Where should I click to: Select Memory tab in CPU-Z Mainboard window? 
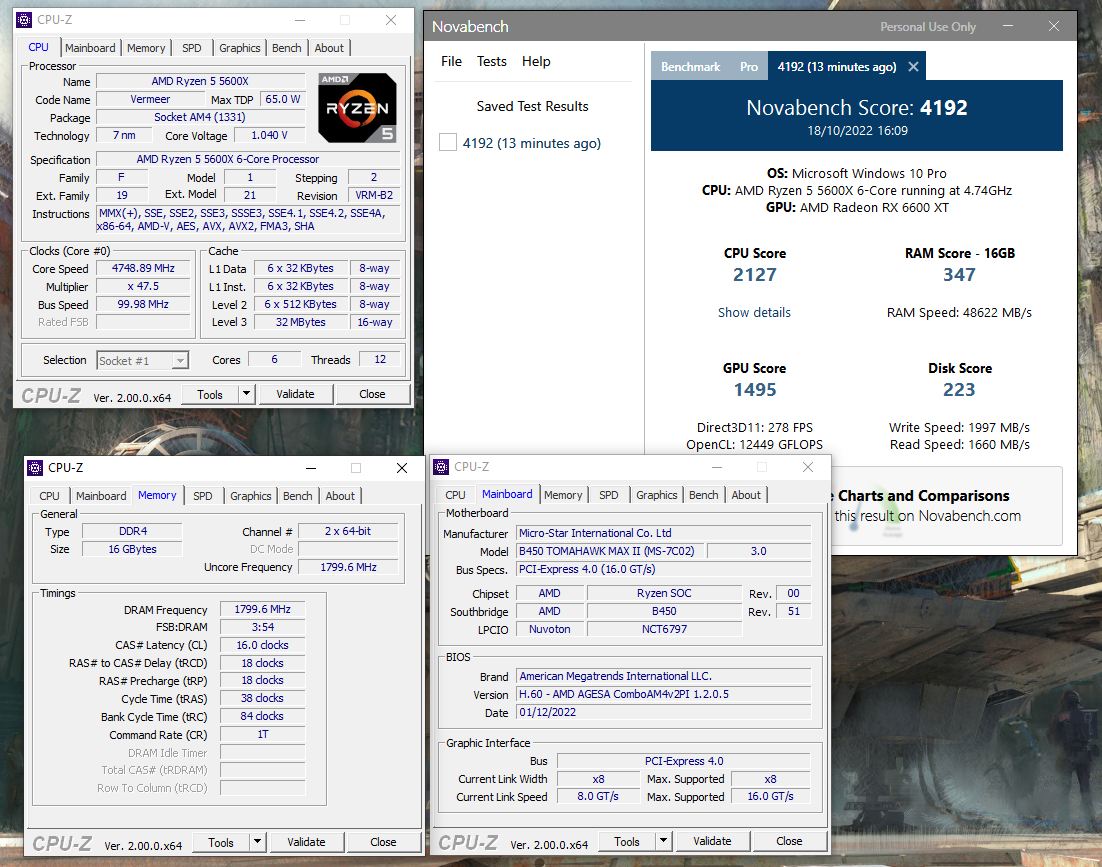point(563,495)
